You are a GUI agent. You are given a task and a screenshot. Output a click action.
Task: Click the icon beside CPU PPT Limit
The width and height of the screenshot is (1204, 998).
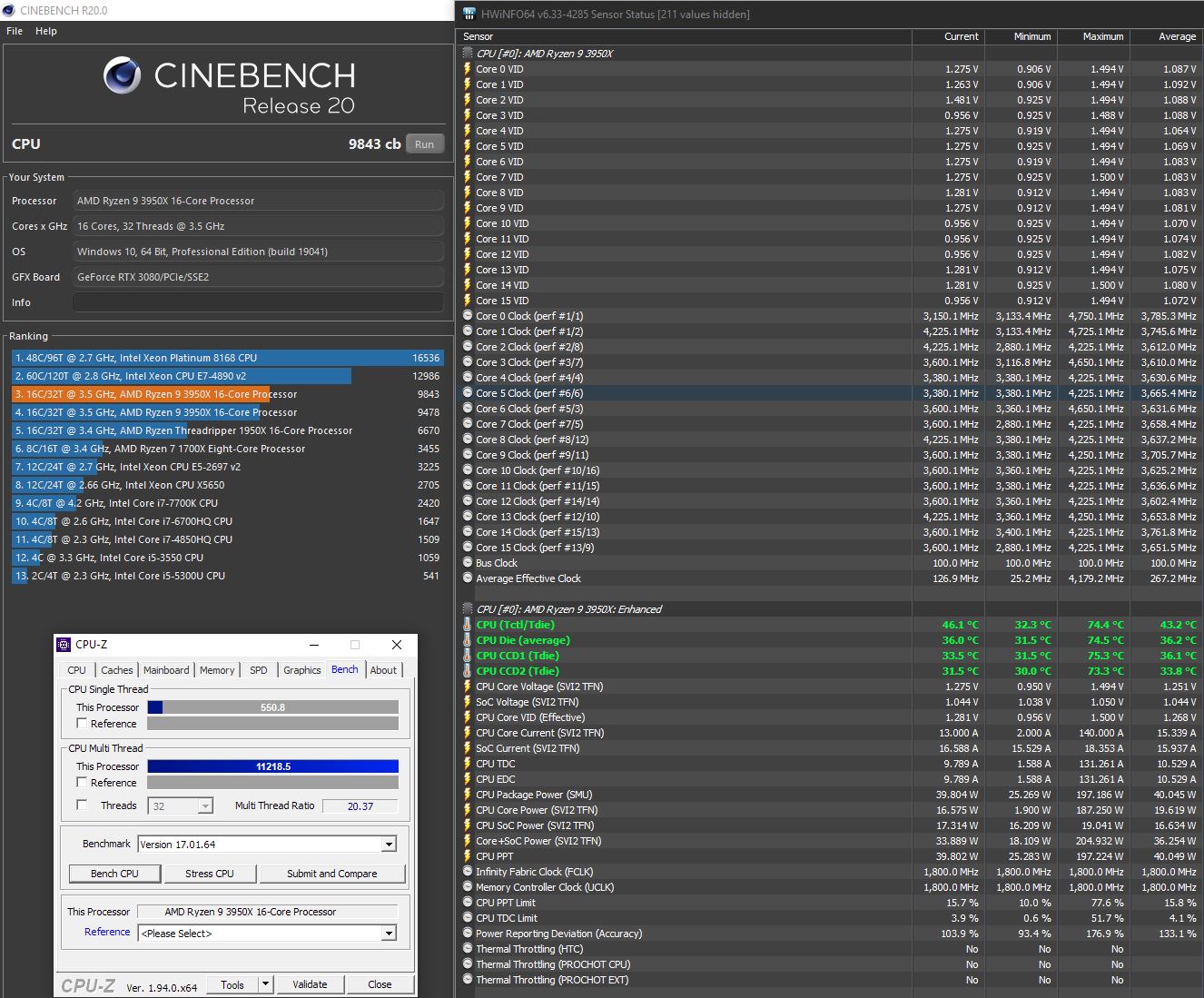click(468, 903)
